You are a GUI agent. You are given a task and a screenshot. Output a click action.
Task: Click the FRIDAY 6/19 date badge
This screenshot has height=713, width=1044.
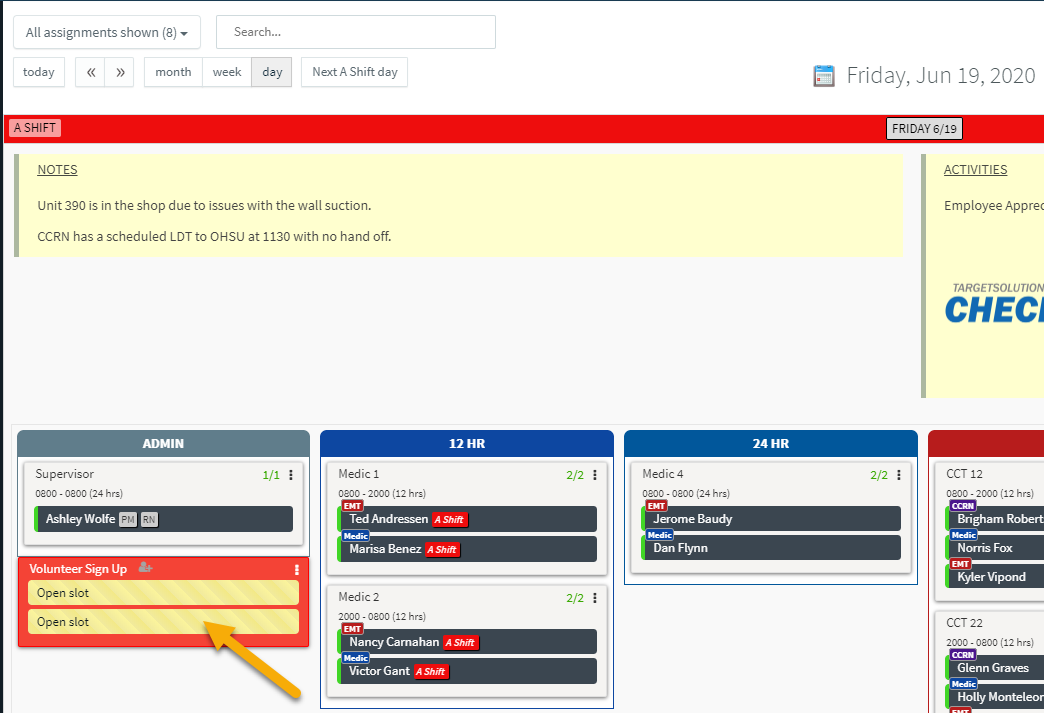(924, 128)
